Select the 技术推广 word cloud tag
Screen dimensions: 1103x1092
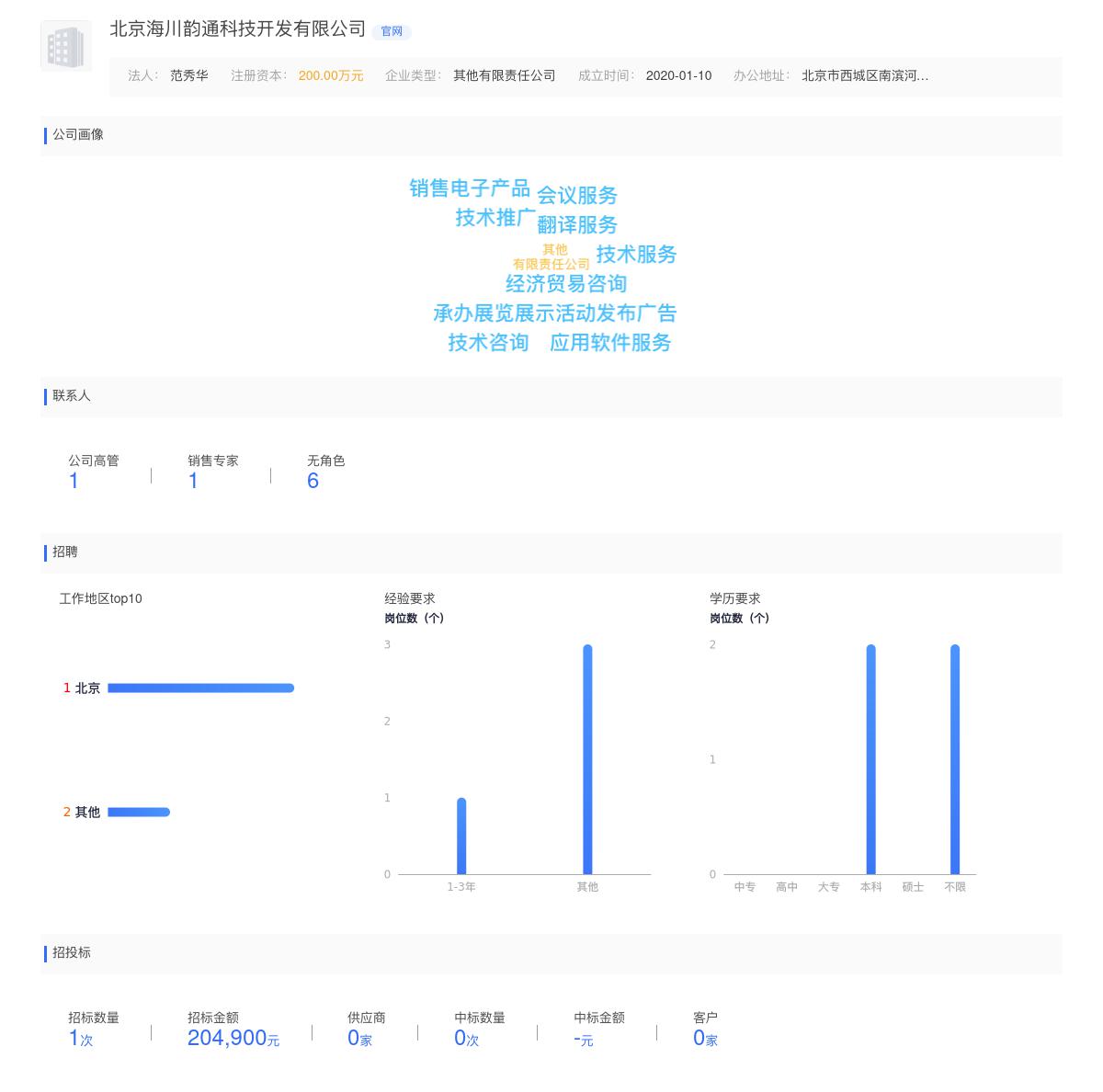pyautogui.click(x=495, y=218)
